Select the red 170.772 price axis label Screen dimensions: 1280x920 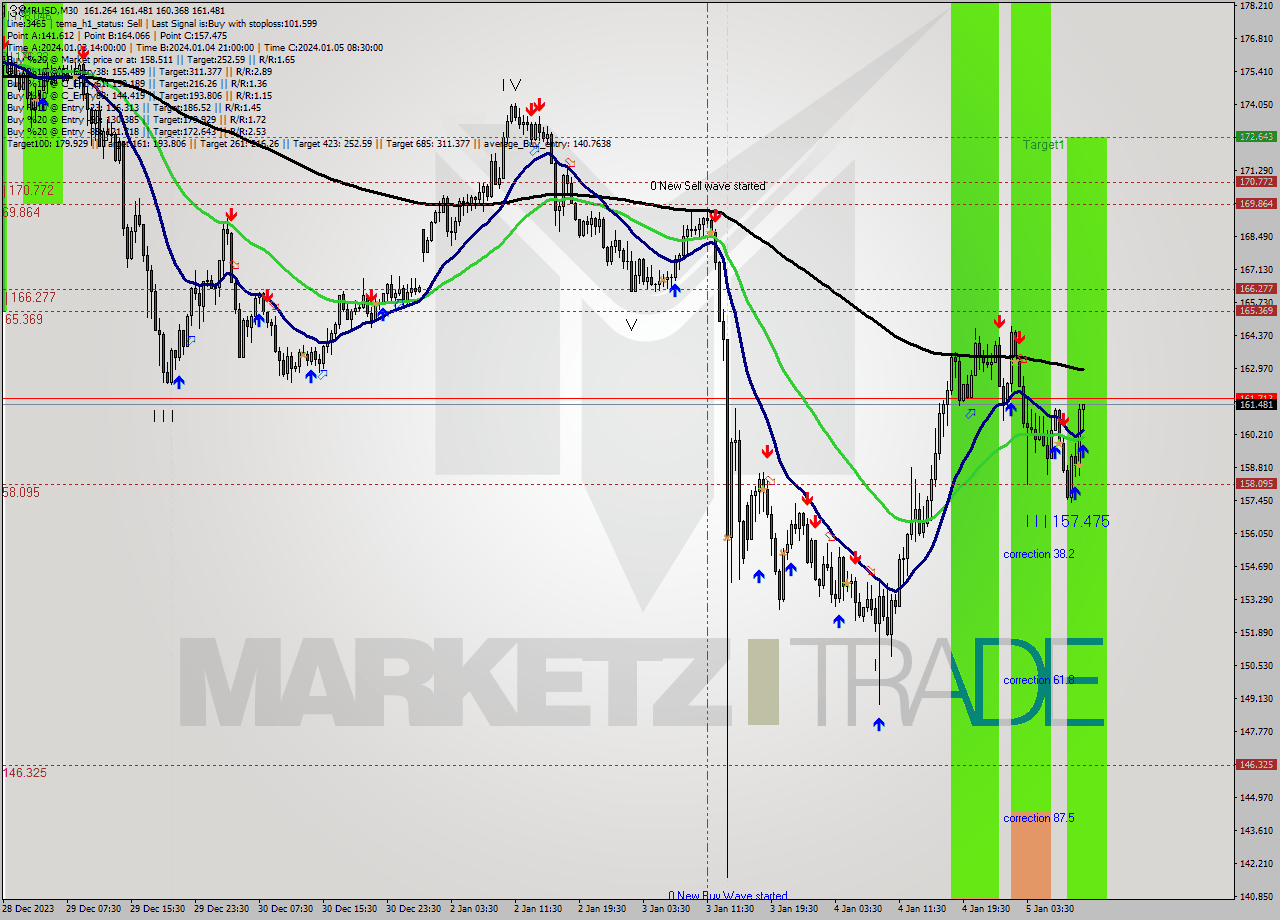pos(1256,182)
